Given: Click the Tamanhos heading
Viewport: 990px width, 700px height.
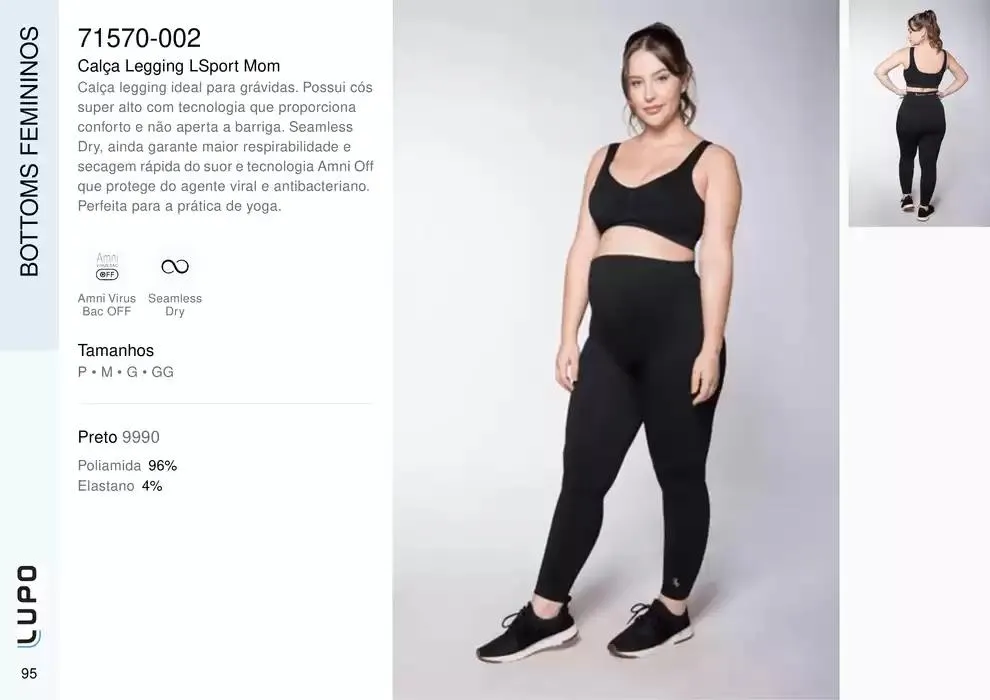Looking at the screenshot, I should pos(116,350).
